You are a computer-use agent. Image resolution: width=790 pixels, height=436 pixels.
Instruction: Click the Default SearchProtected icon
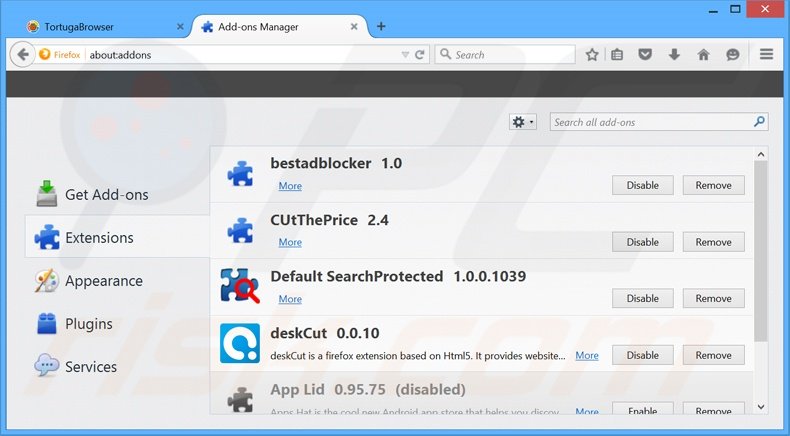point(240,286)
